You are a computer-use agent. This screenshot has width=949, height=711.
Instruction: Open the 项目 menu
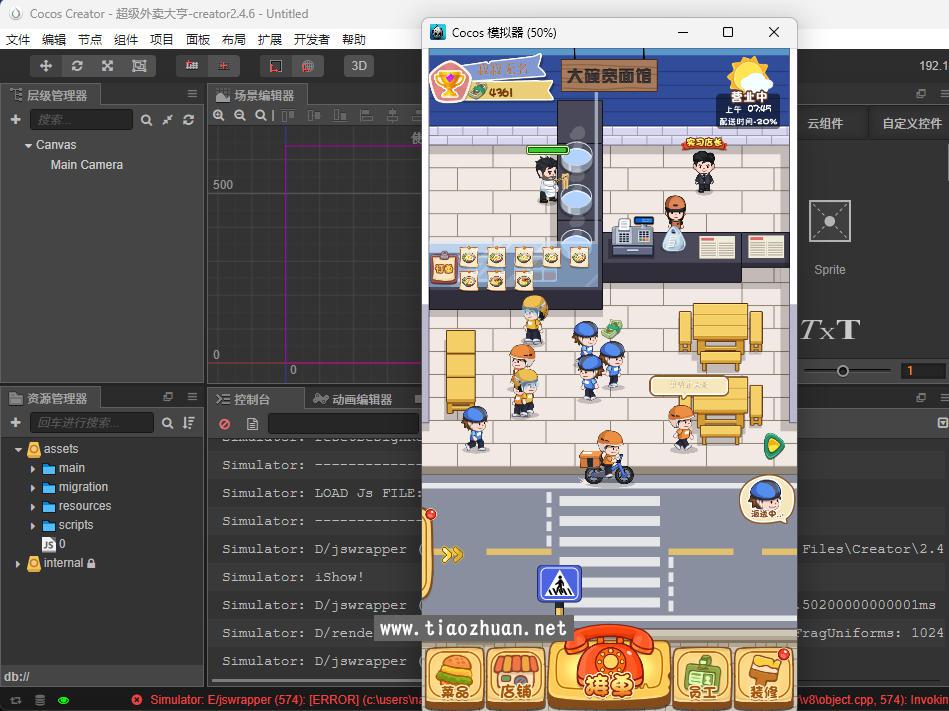162,39
